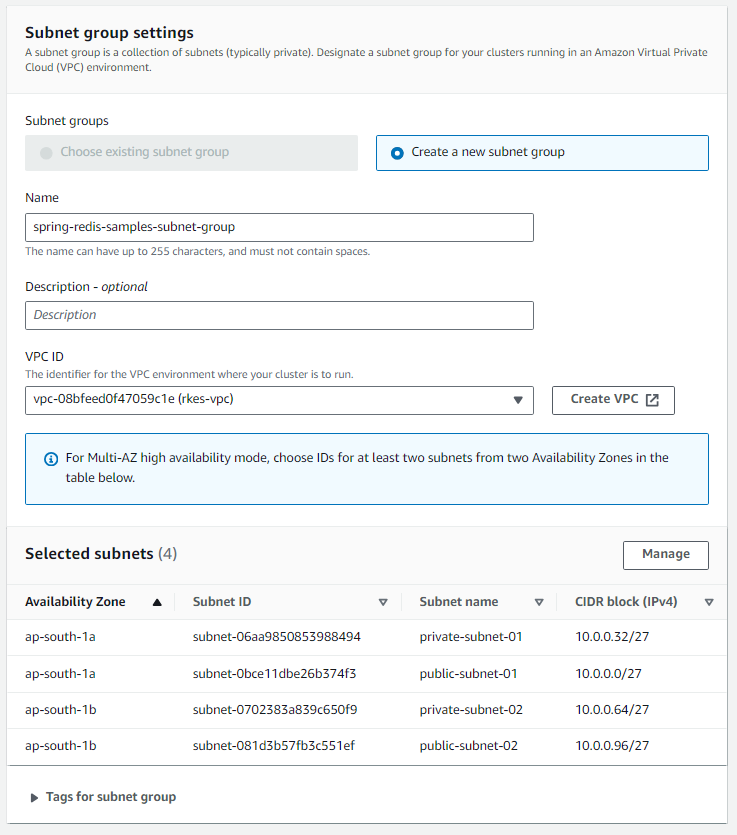The height and width of the screenshot is (835, 737).
Task: Select the public-subnet-02 table row
Action: (x=367, y=746)
